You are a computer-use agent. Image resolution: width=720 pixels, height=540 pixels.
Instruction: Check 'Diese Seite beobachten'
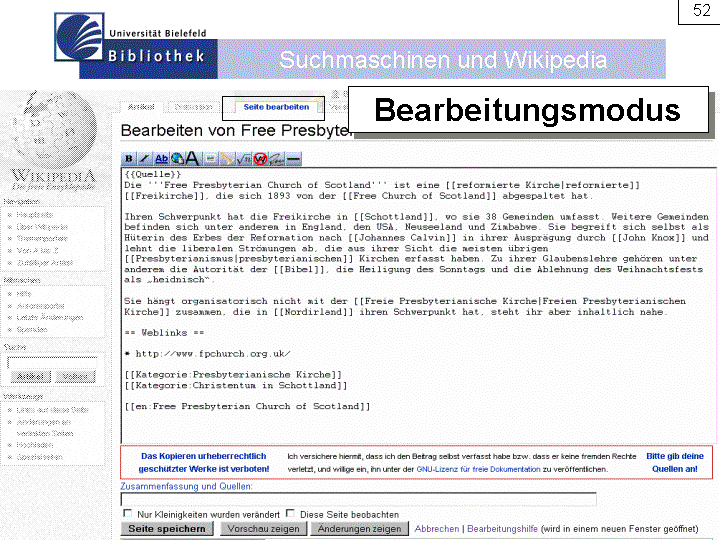pos(290,513)
